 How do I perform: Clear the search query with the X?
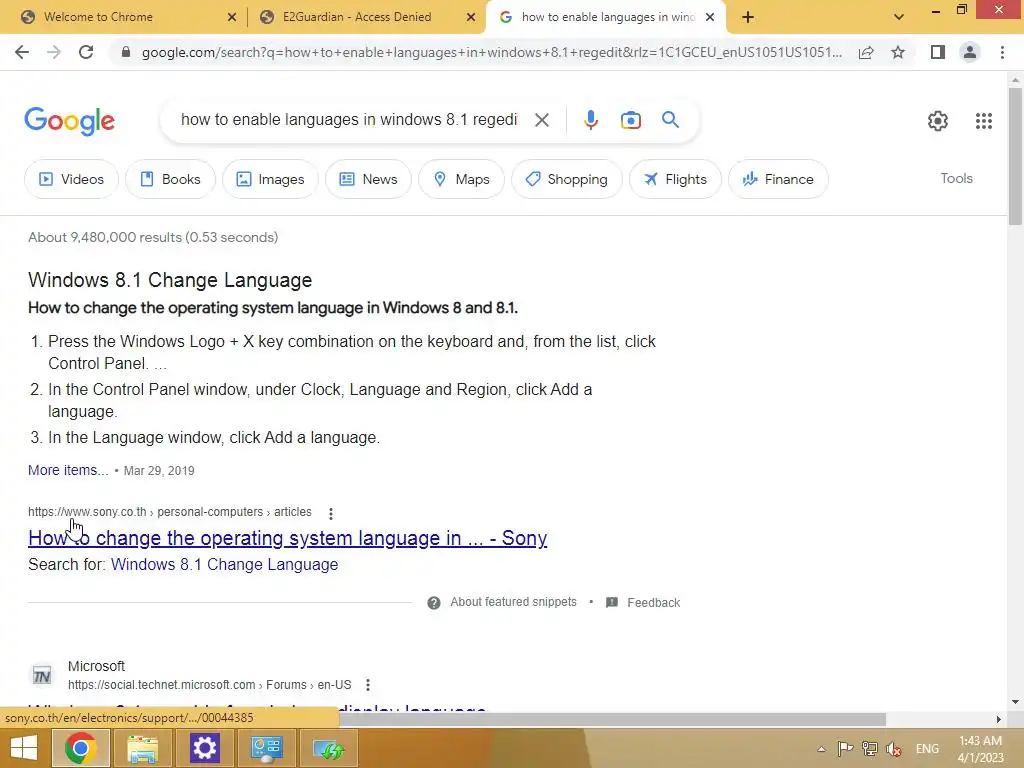click(x=541, y=120)
